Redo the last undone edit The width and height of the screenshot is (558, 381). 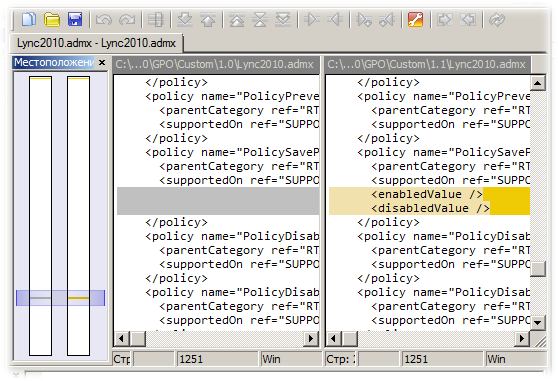pos(127,20)
